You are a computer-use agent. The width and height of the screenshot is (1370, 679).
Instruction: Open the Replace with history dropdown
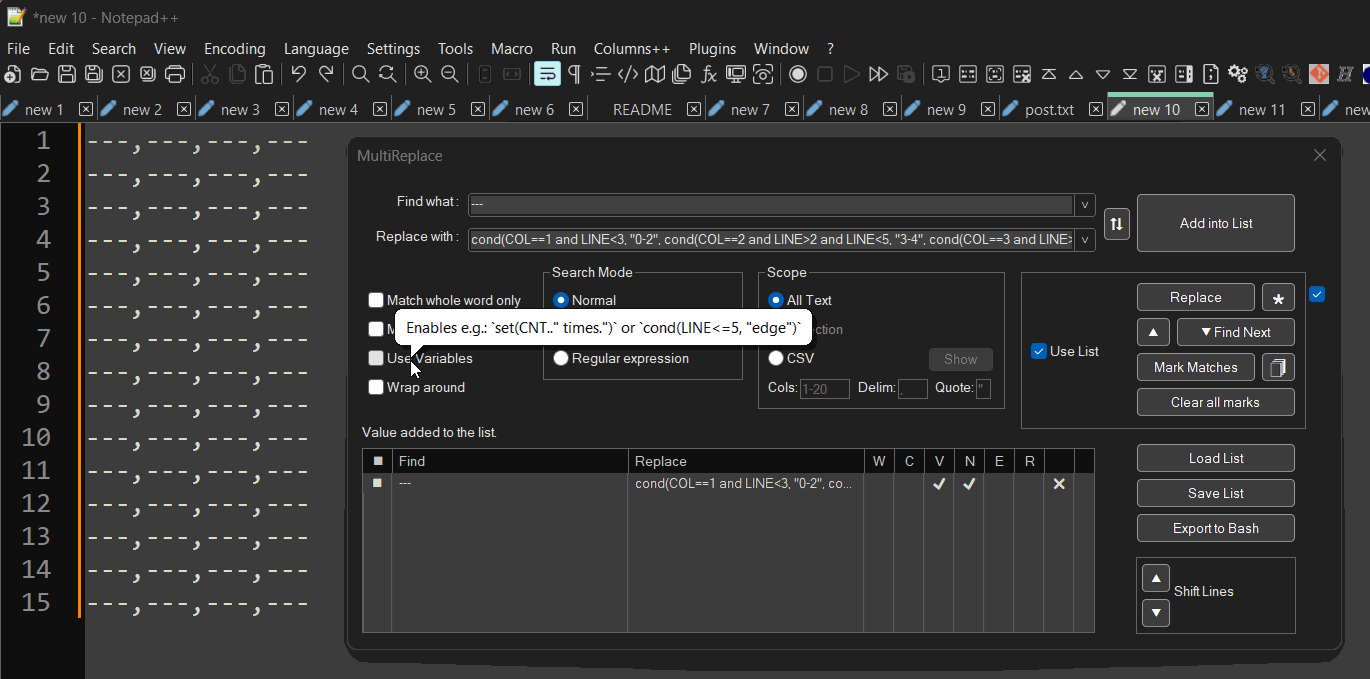pyautogui.click(x=1084, y=239)
